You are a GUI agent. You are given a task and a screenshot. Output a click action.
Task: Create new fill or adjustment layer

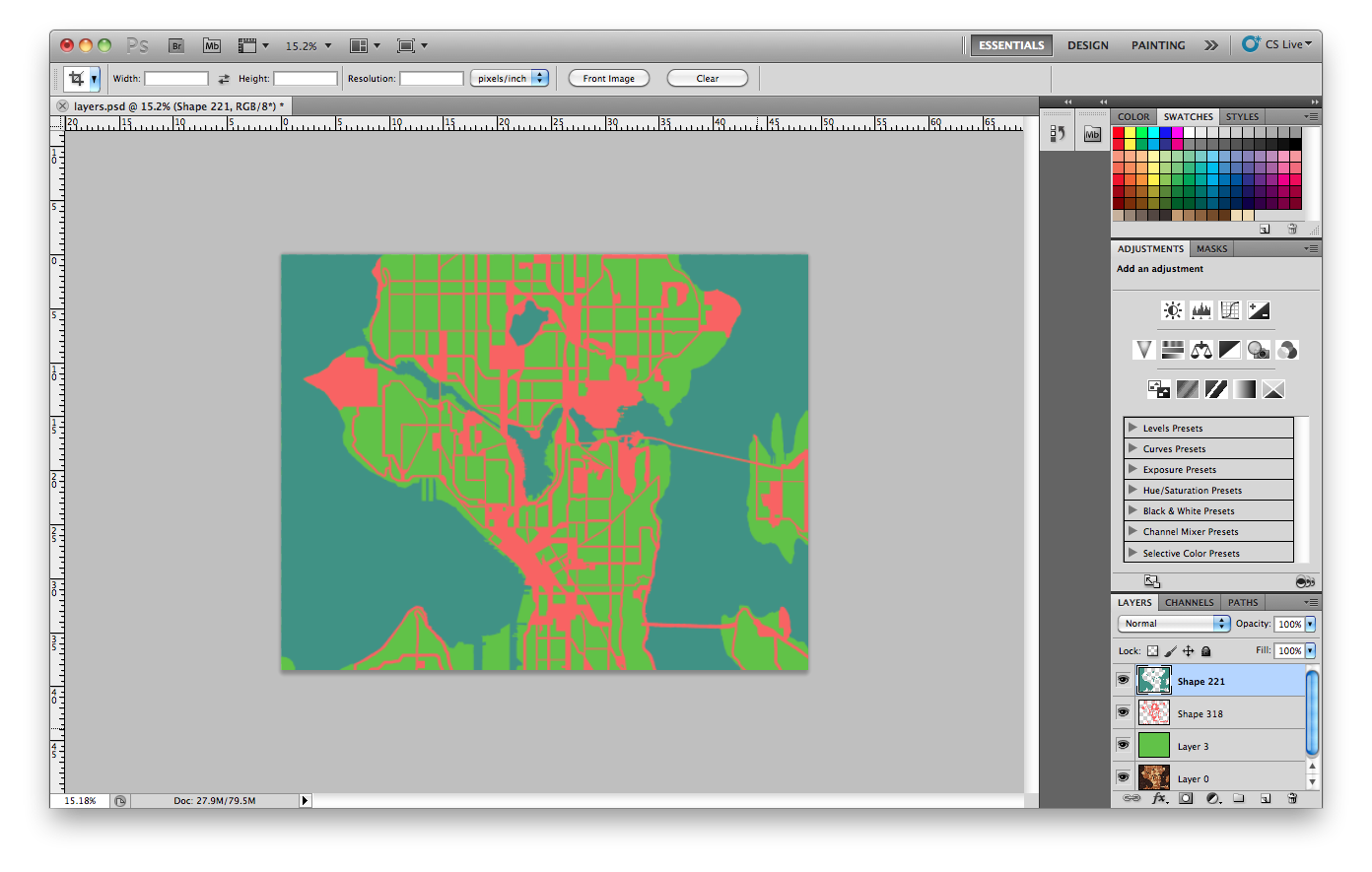(x=1212, y=798)
